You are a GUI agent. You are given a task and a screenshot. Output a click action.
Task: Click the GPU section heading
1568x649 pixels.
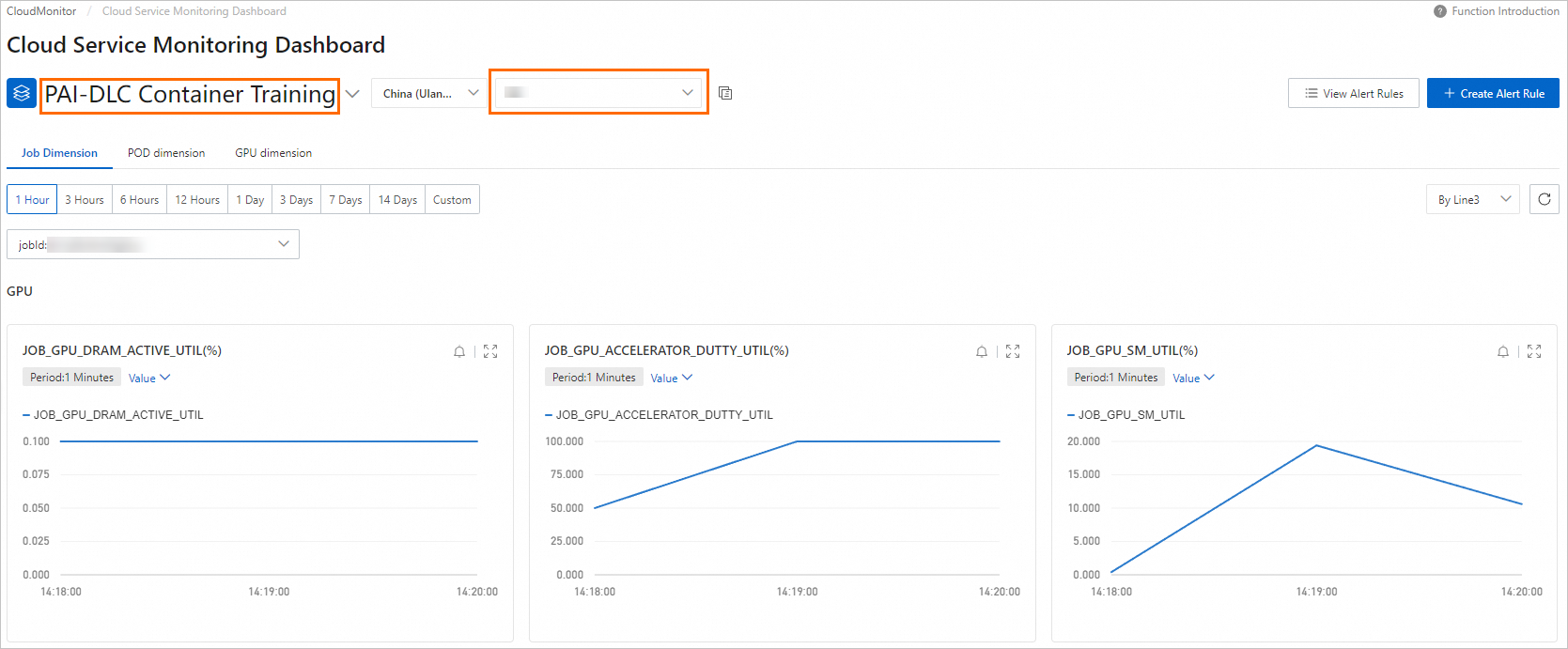click(x=20, y=291)
